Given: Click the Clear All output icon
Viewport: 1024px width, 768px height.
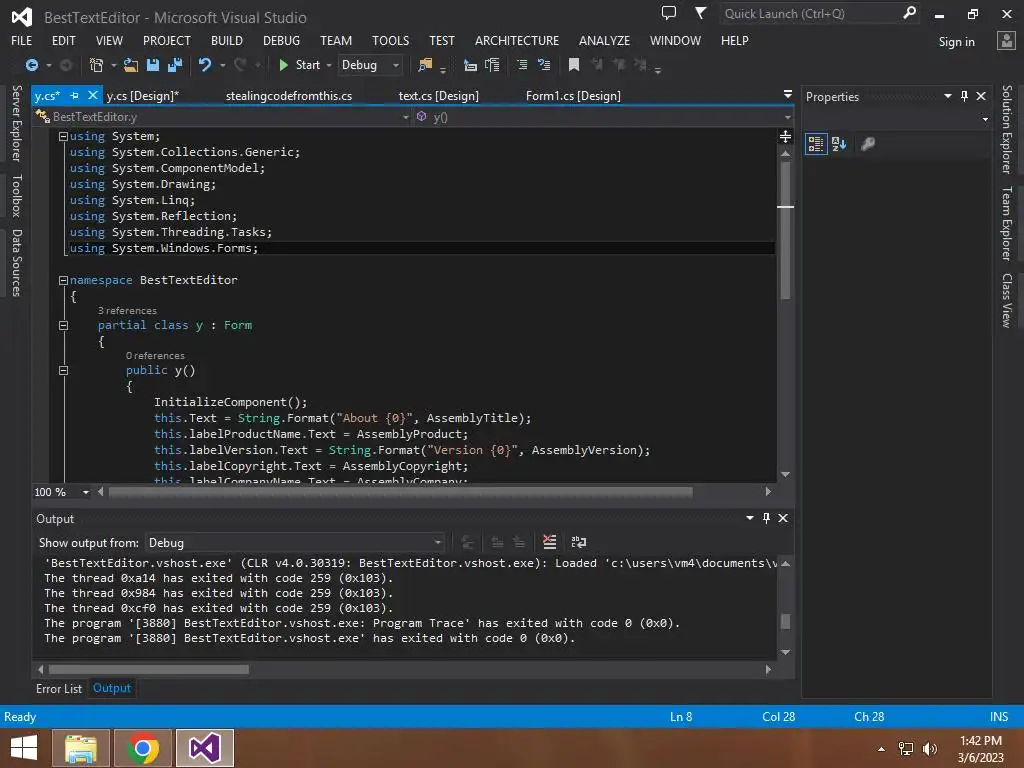Looking at the screenshot, I should pyautogui.click(x=550, y=542).
